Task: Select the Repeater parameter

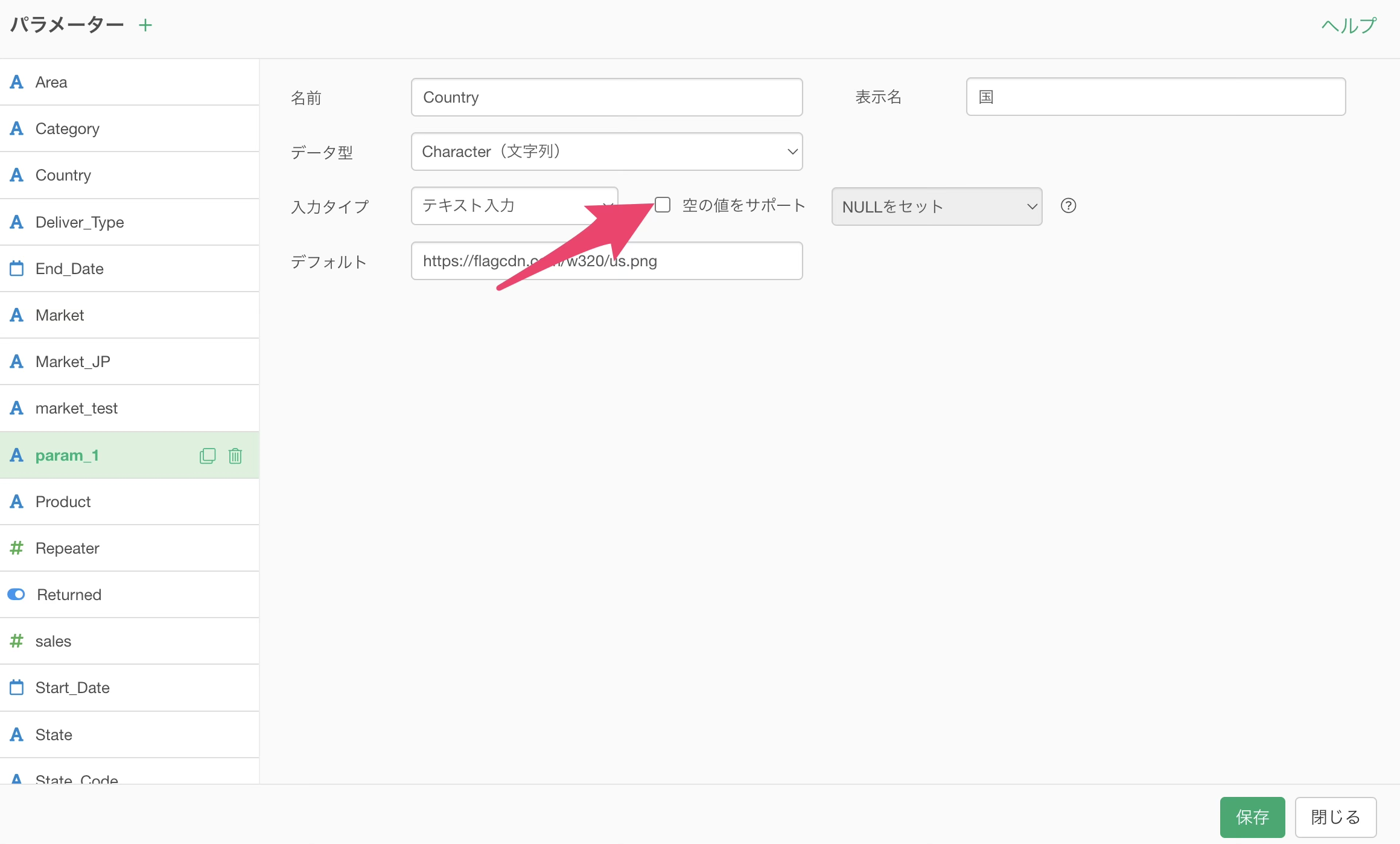Action: [130, 548]
